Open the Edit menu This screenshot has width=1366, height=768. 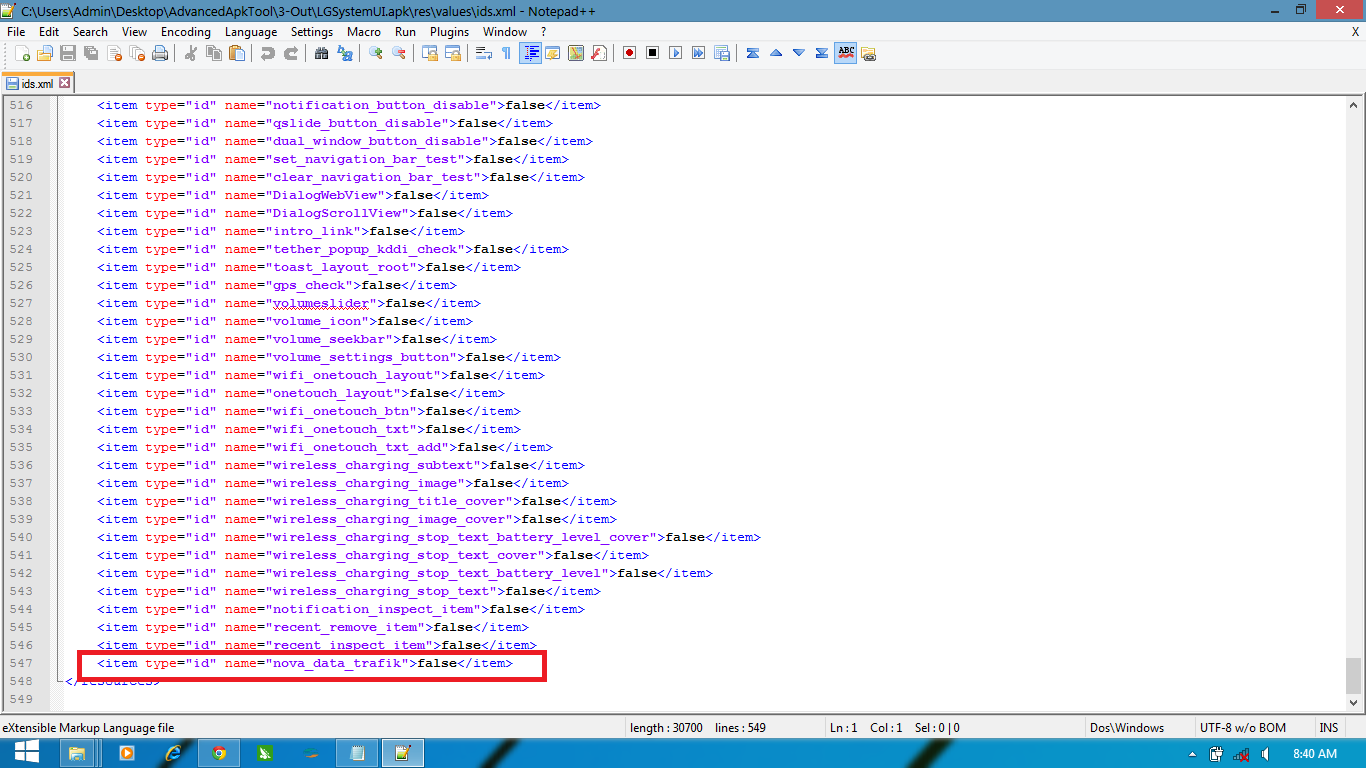49,31
